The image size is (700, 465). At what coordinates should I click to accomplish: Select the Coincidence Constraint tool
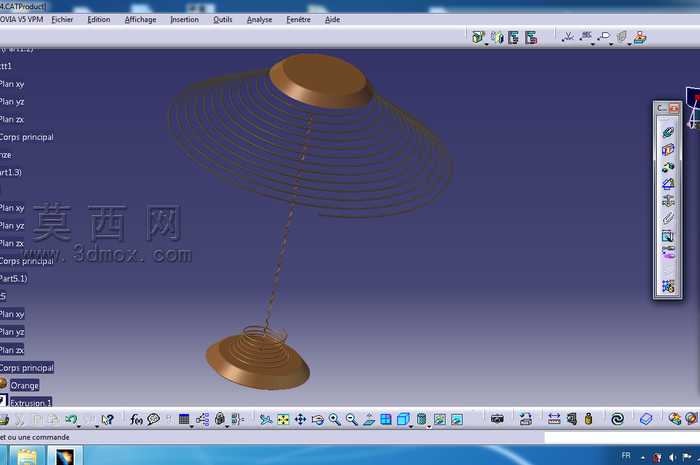[668, 132]
